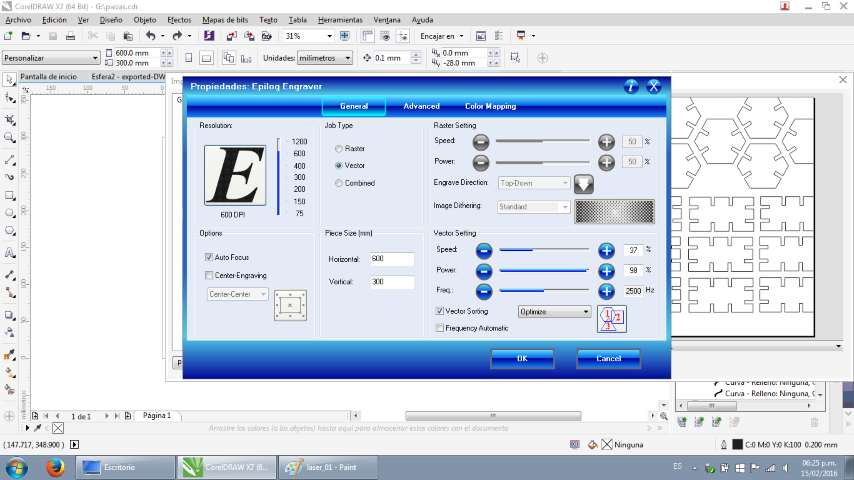Open the Herramientas menu
854x480 pixels.
[x=340, y=20]
